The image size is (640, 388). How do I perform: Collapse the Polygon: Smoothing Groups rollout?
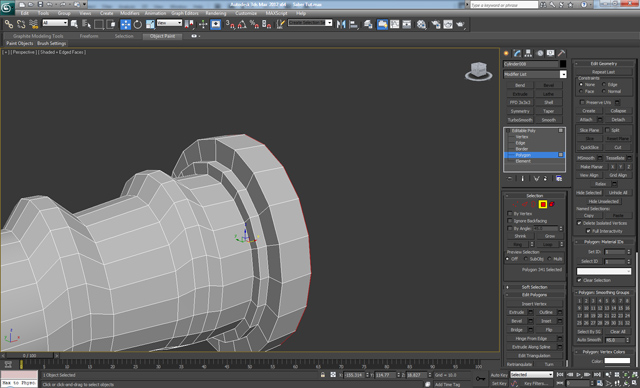click(604, 293)
